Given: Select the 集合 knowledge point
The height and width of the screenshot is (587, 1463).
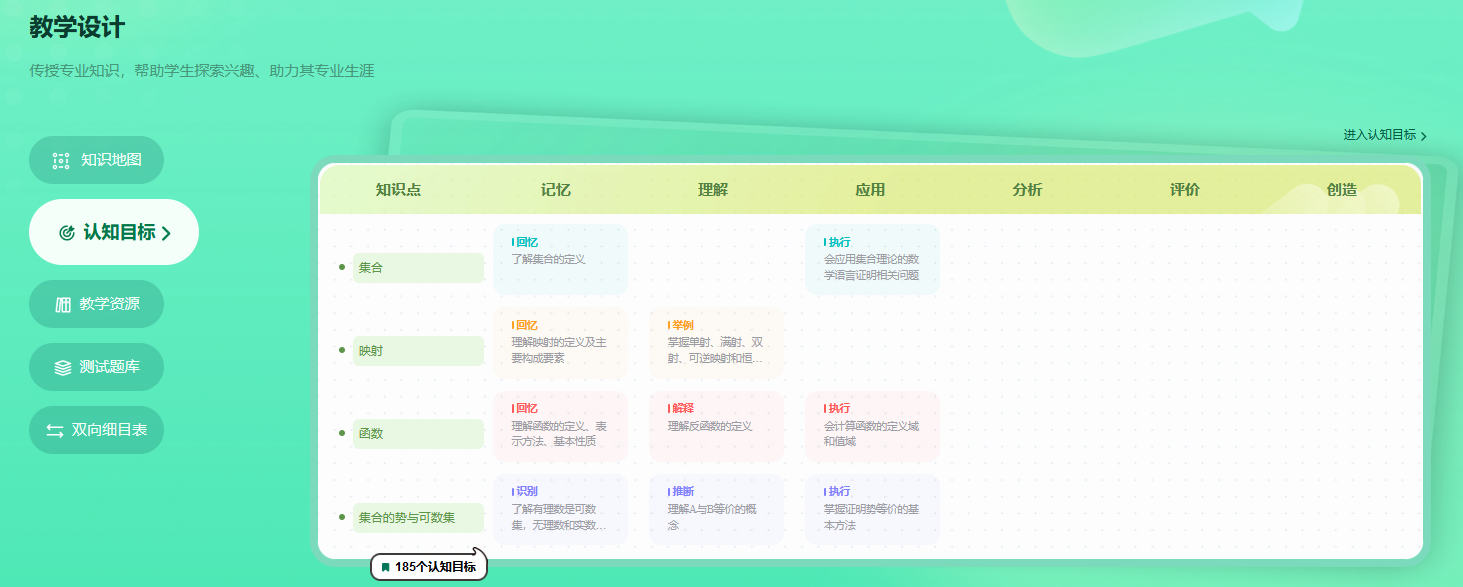Looking at the screenshot, I should pos(417,268).
